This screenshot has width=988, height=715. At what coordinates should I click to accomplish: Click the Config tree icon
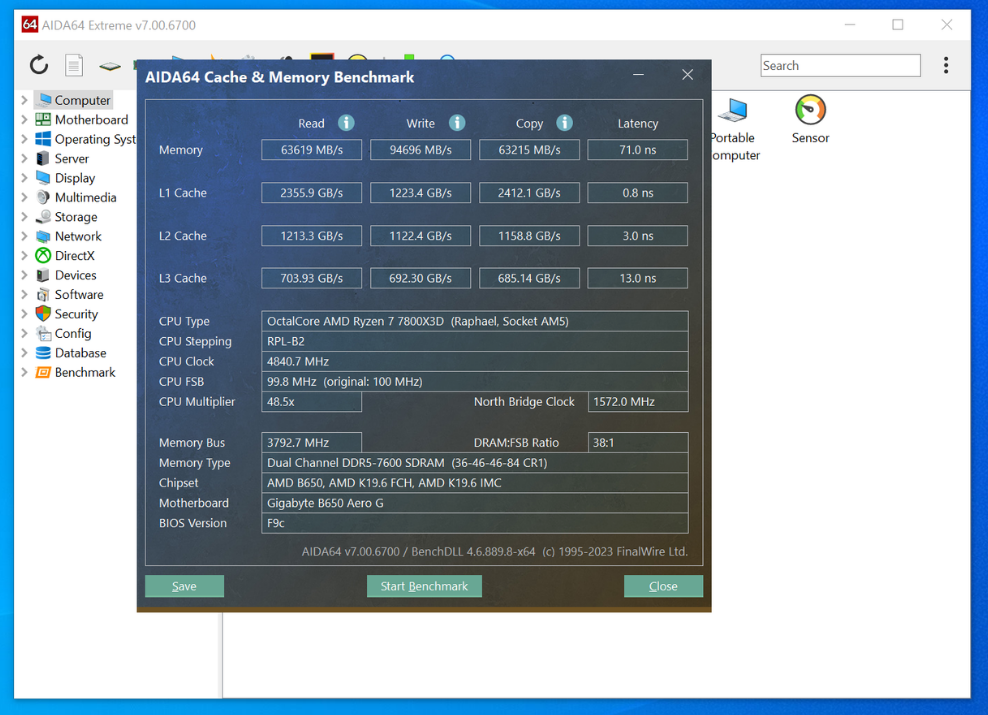tap(43, 333)
